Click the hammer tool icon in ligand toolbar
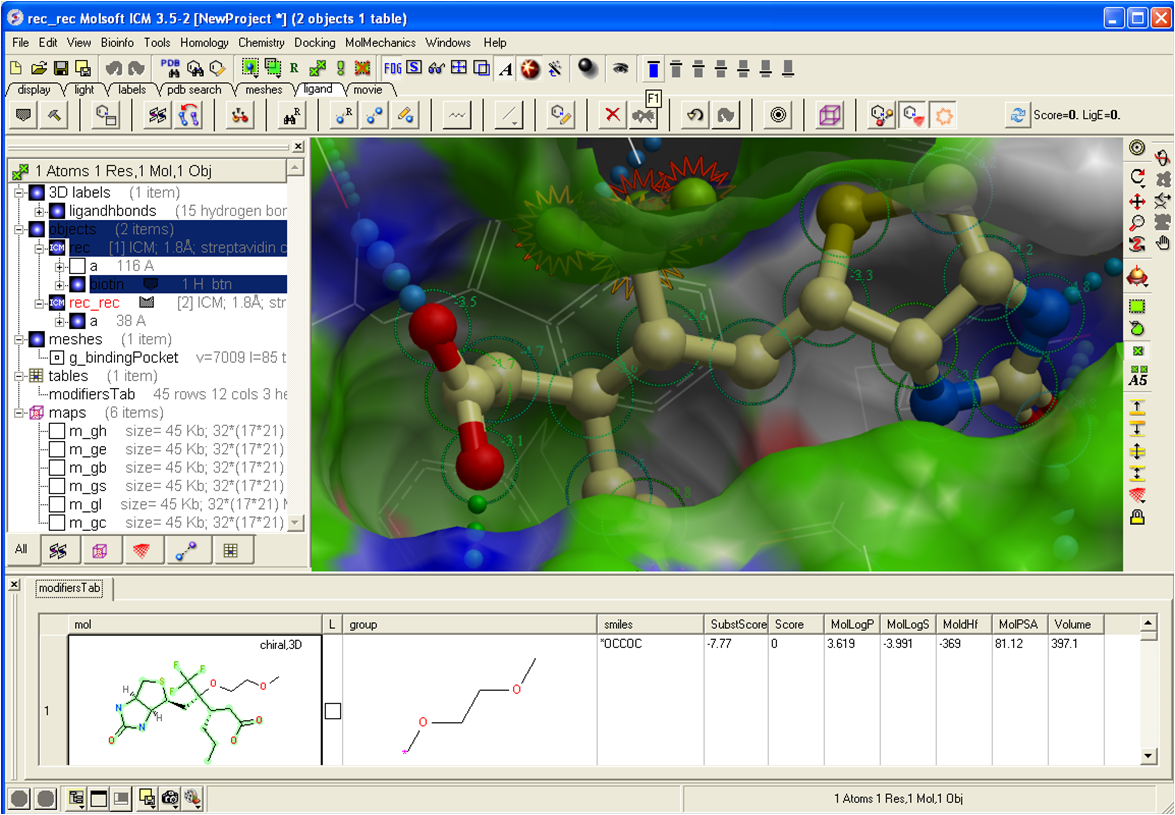Screen dimensions: 1175x815 (x=55, y=116)
